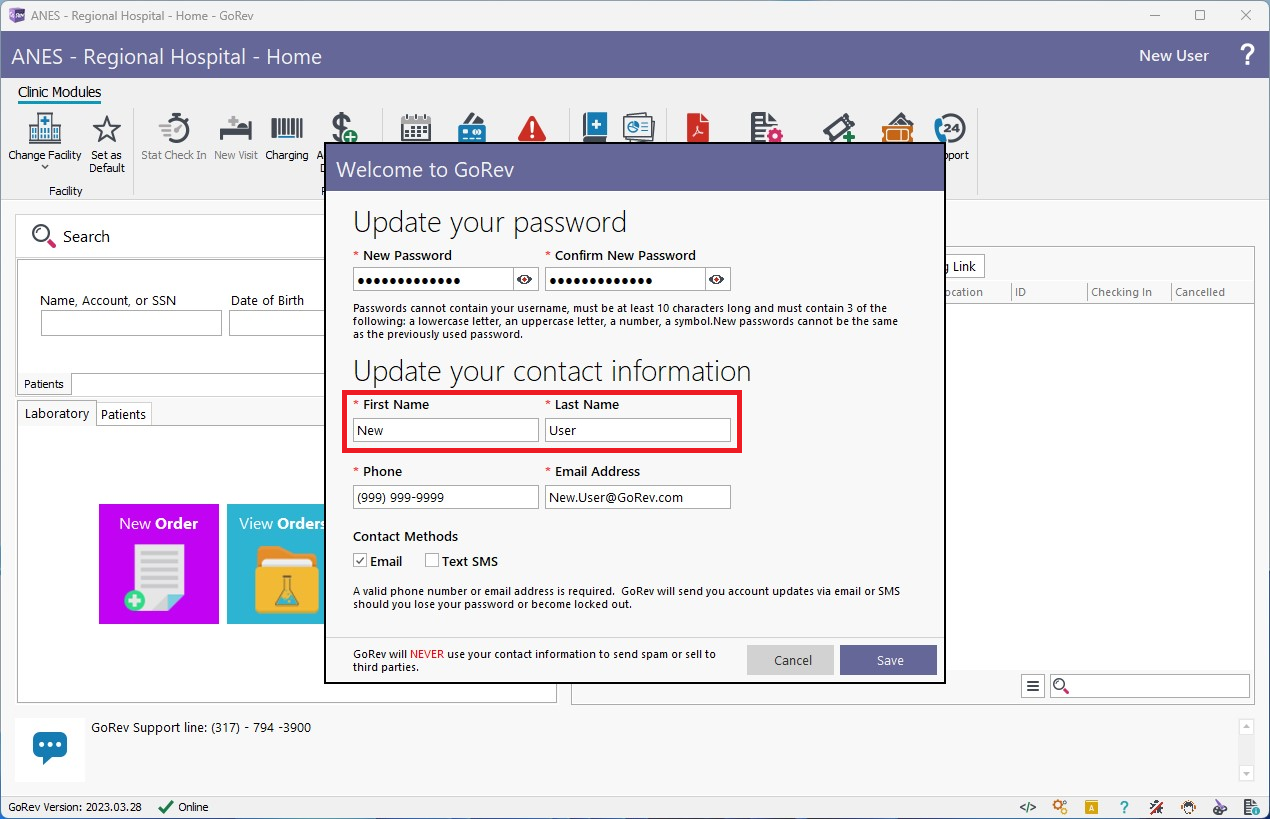This screenshot has height=819, width=1270.
Task: Click the magnifier icon beside Search heading
Action: (x=43, y=236)
